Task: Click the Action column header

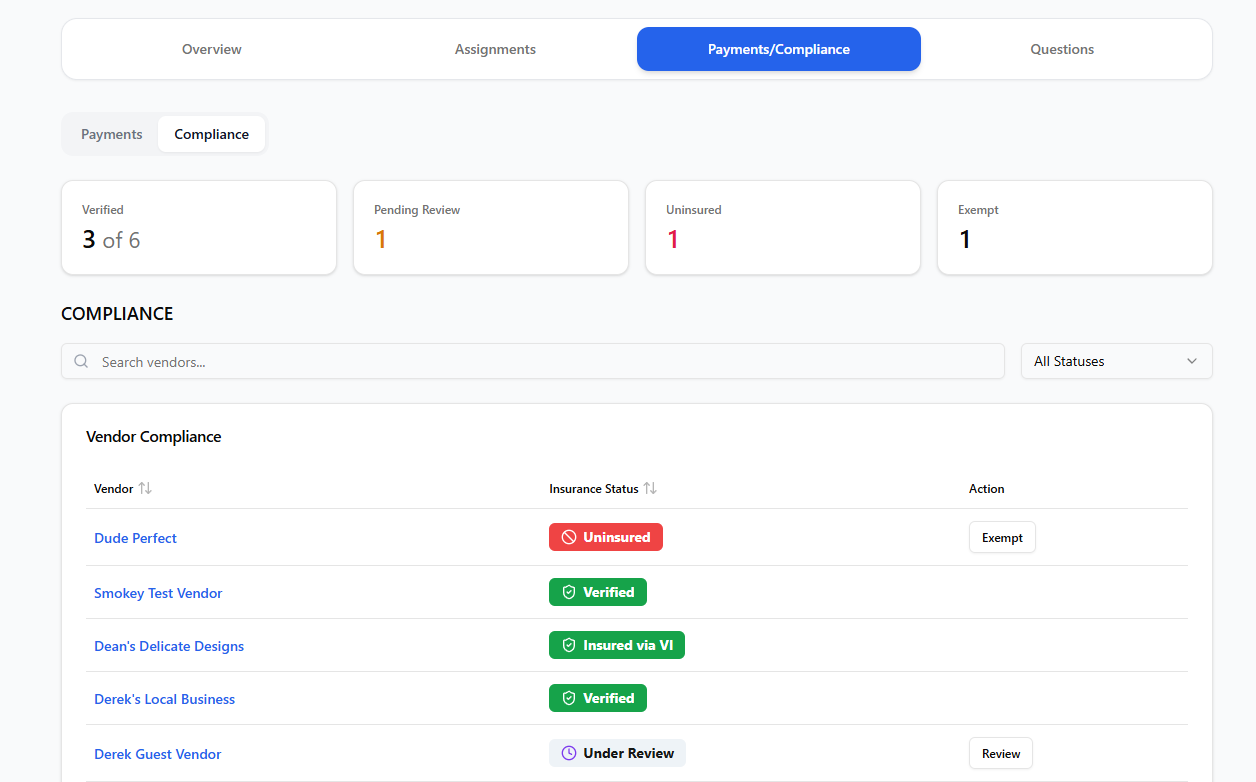Action: 987,489
